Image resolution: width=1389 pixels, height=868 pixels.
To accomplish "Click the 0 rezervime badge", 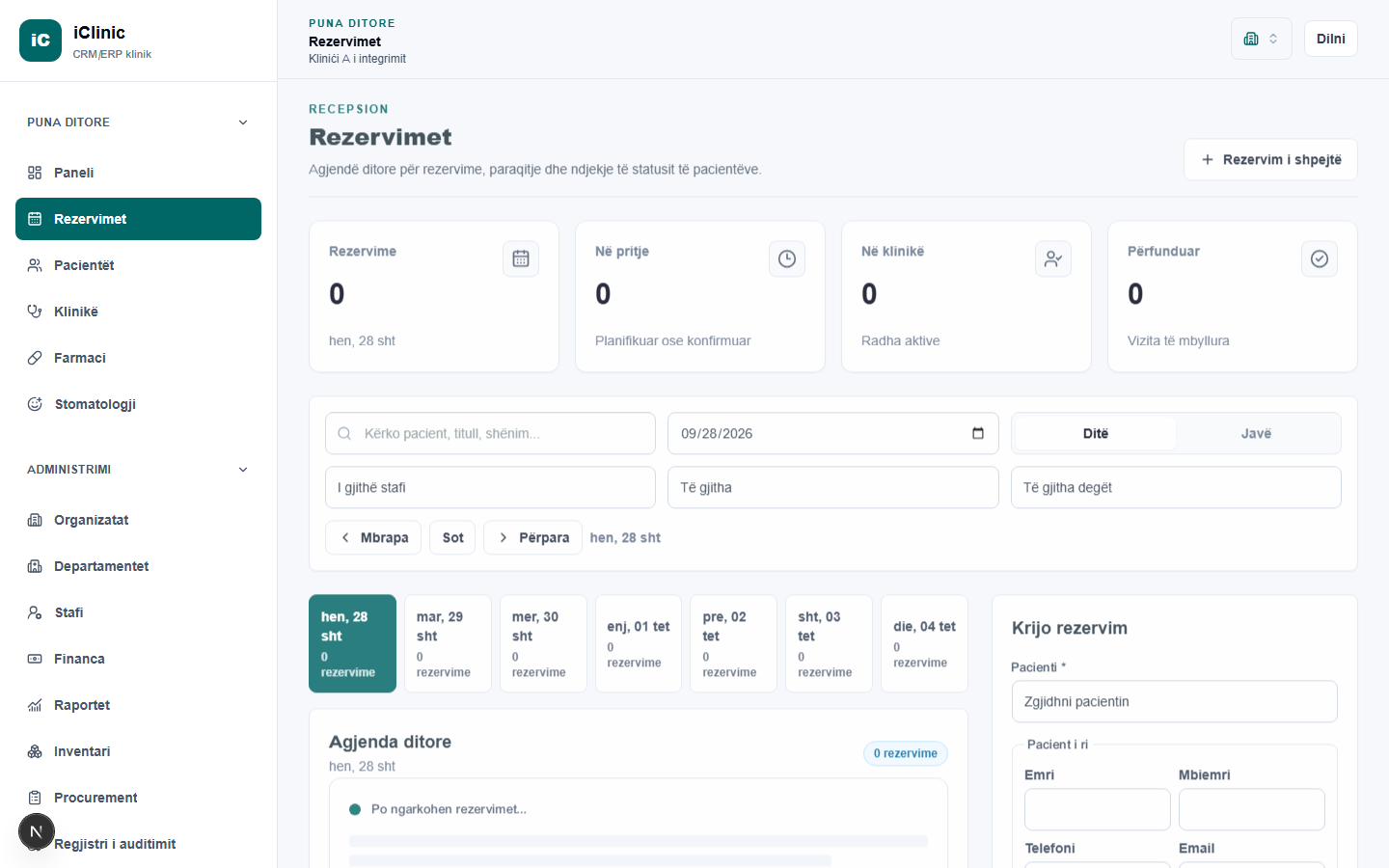I will 906,753.
